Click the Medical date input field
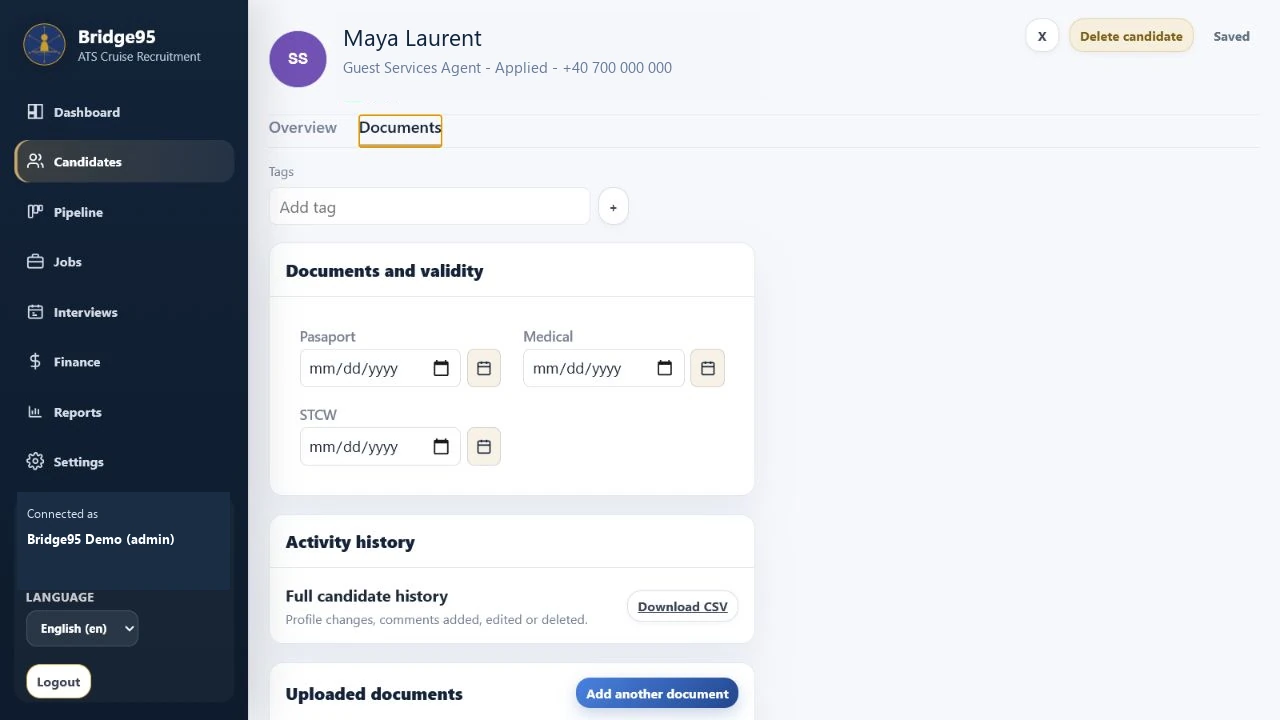 (604, 369)
